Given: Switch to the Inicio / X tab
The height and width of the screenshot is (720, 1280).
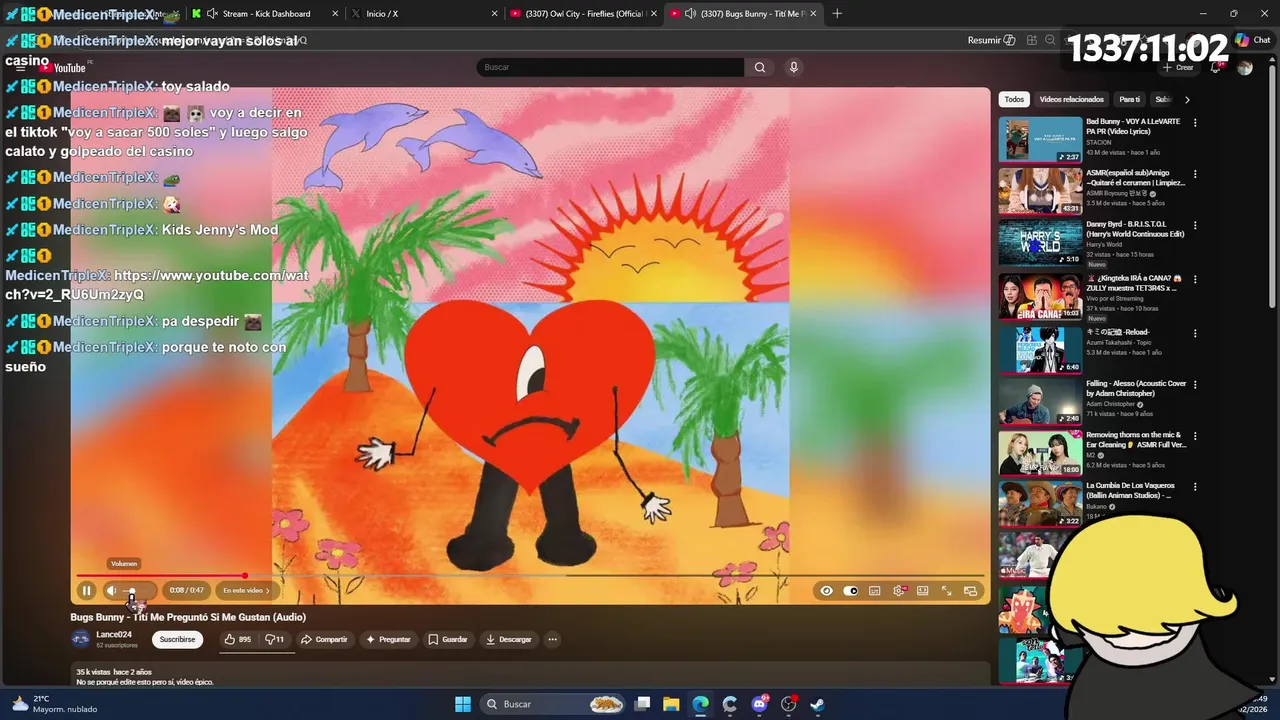Looking at the screenshot, I should (424, 14).
